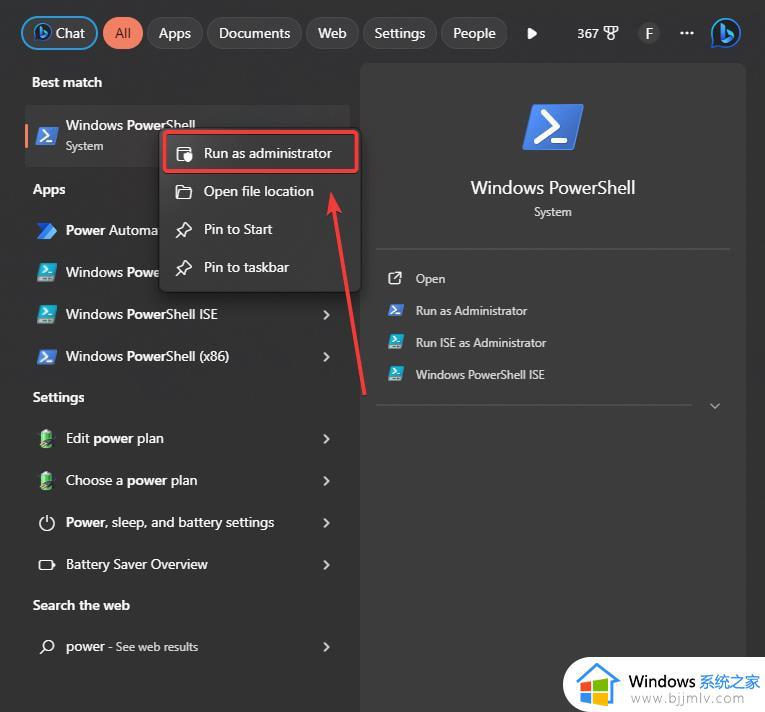Open Battery Saver Overview setting
Image resolution: width=765 pixels, height=712 pixels.
point(185,565)
